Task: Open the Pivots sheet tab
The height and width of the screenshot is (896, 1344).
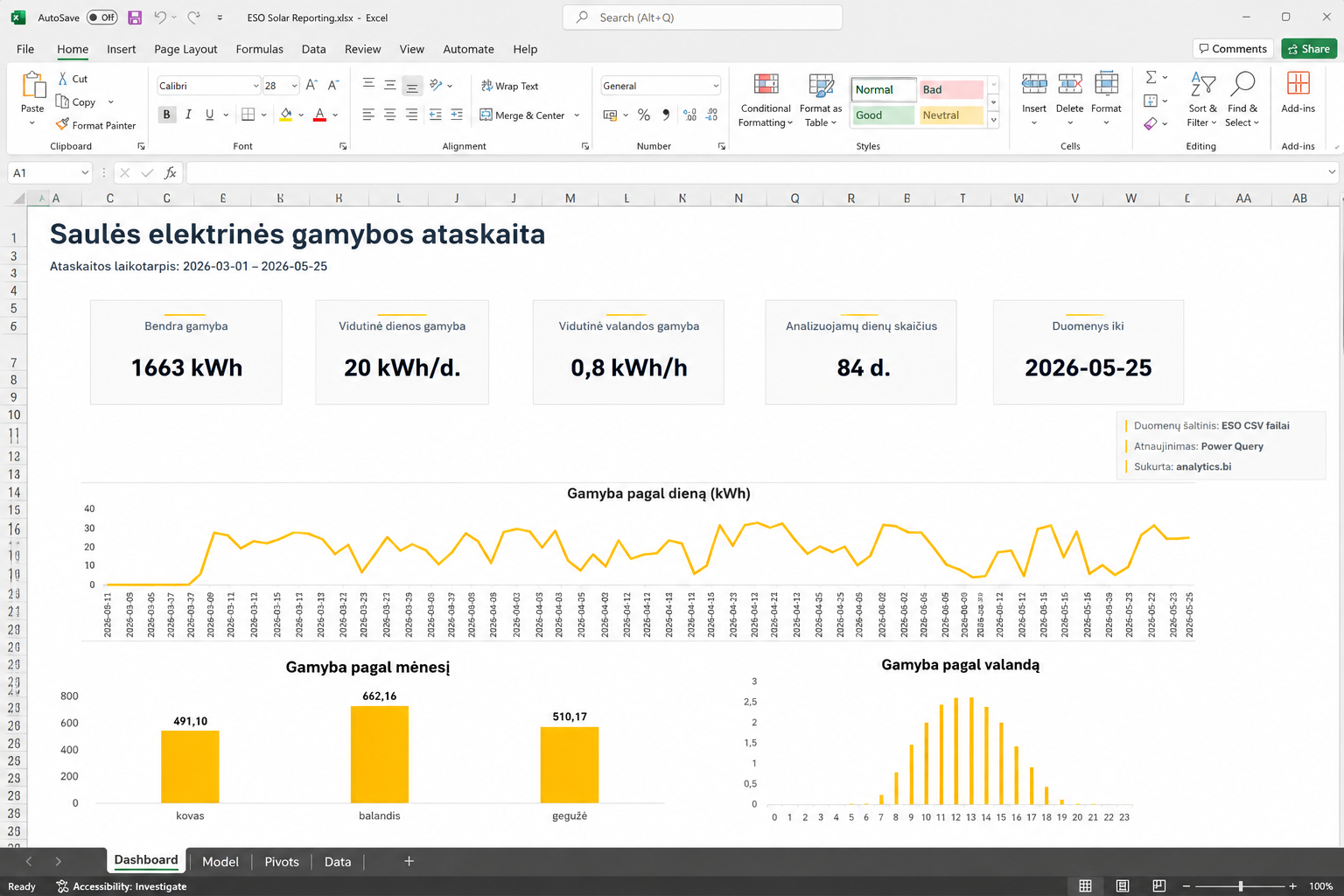Action: tap(282, 862)
